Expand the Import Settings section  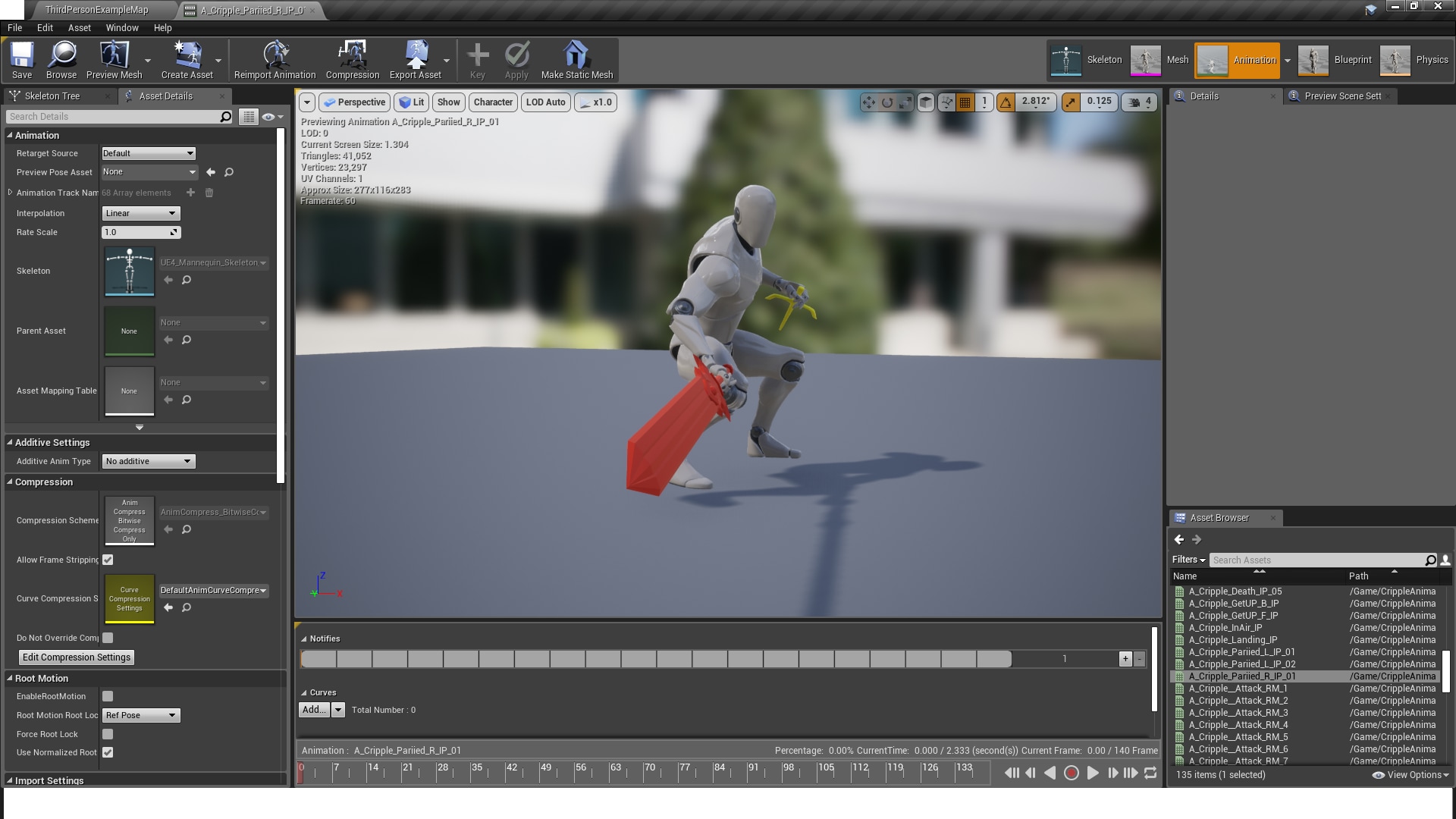tap(10, 780)
